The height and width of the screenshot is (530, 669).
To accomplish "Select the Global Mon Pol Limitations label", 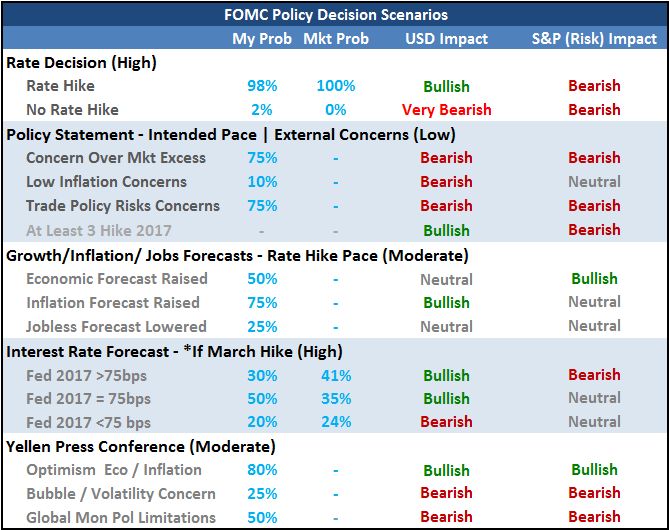I will tap(121, 518).
